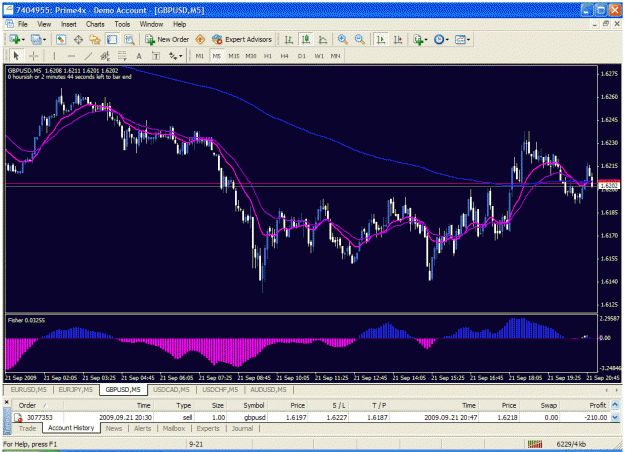The height and width of the screenshot is (452, 625).
Task: Open the Experts tab in terminal
Action: pyautogui.click(x=208, y=428)
